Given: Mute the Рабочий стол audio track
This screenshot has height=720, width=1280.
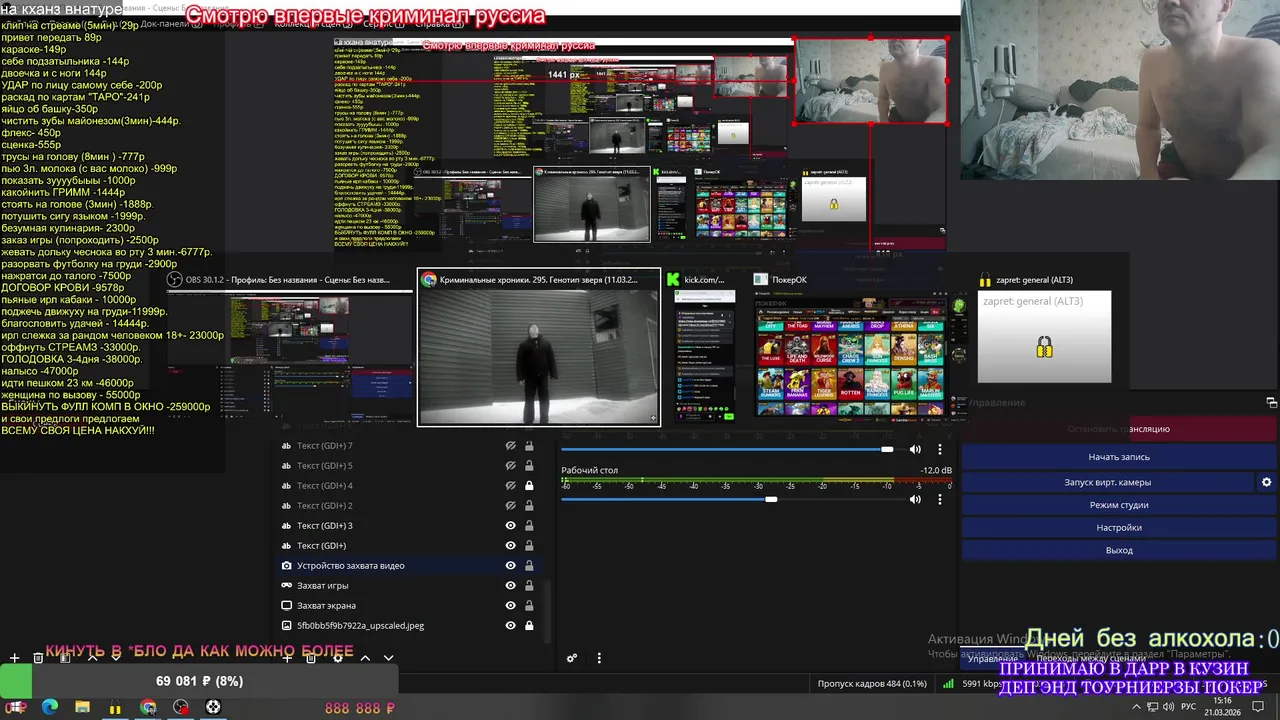Looking at the screenshot, I should point(915,499).
